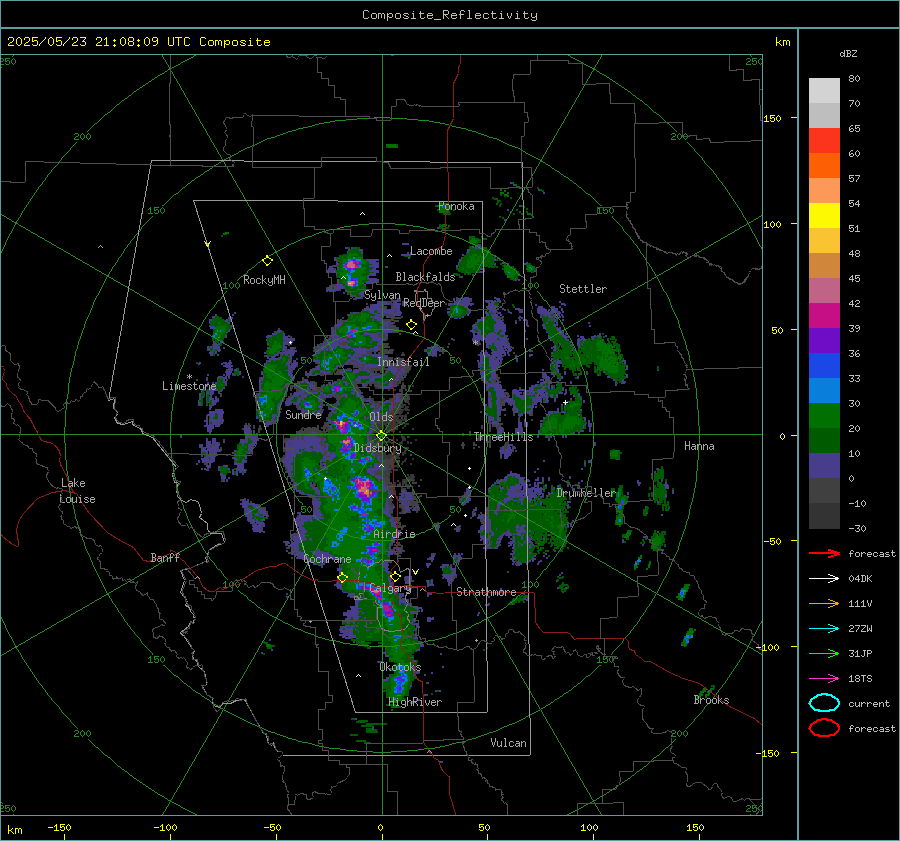Click the yellow diamond marker below Cochrane
This screenshot has height=841, width=900.
point(342,578)
